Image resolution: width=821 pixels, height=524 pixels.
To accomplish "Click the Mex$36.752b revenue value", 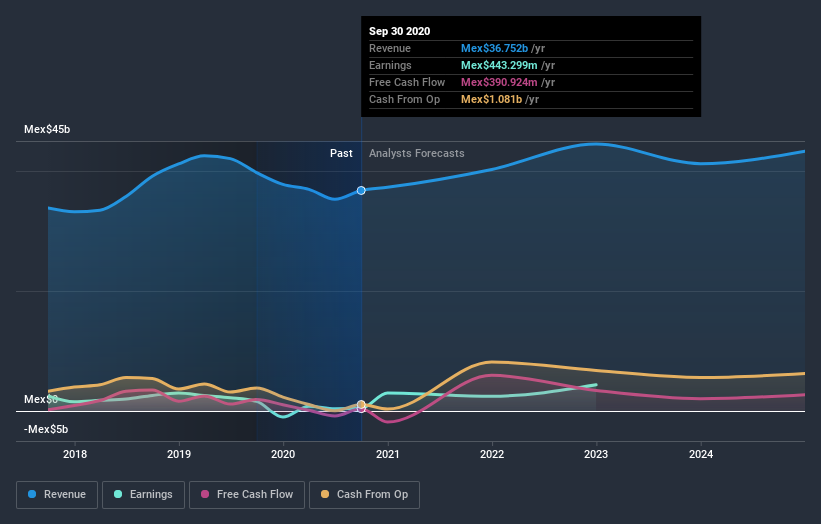I will pyautogui.click(x=494, y=48).
